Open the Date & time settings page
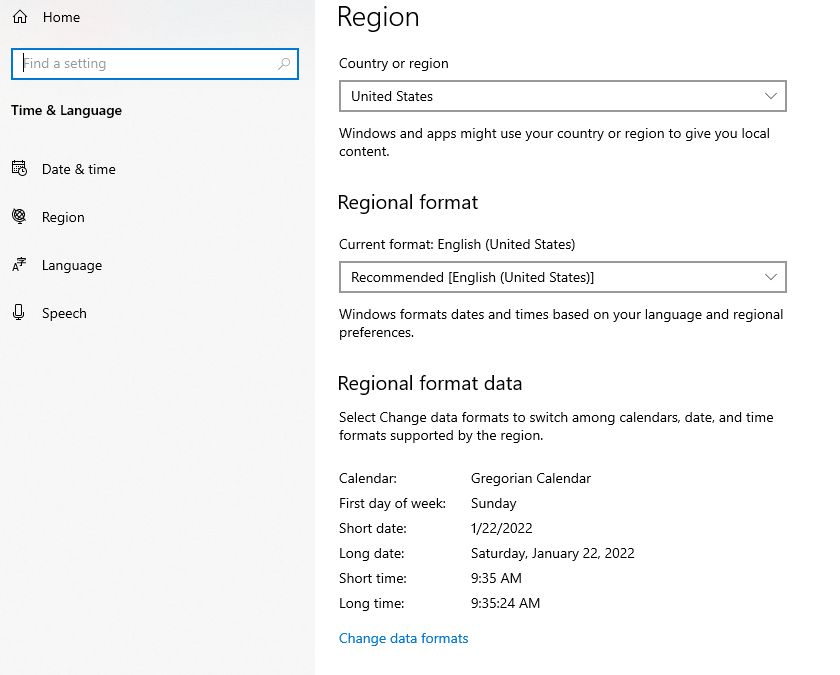This screenshot has height=675, width=840. point(79,169)
